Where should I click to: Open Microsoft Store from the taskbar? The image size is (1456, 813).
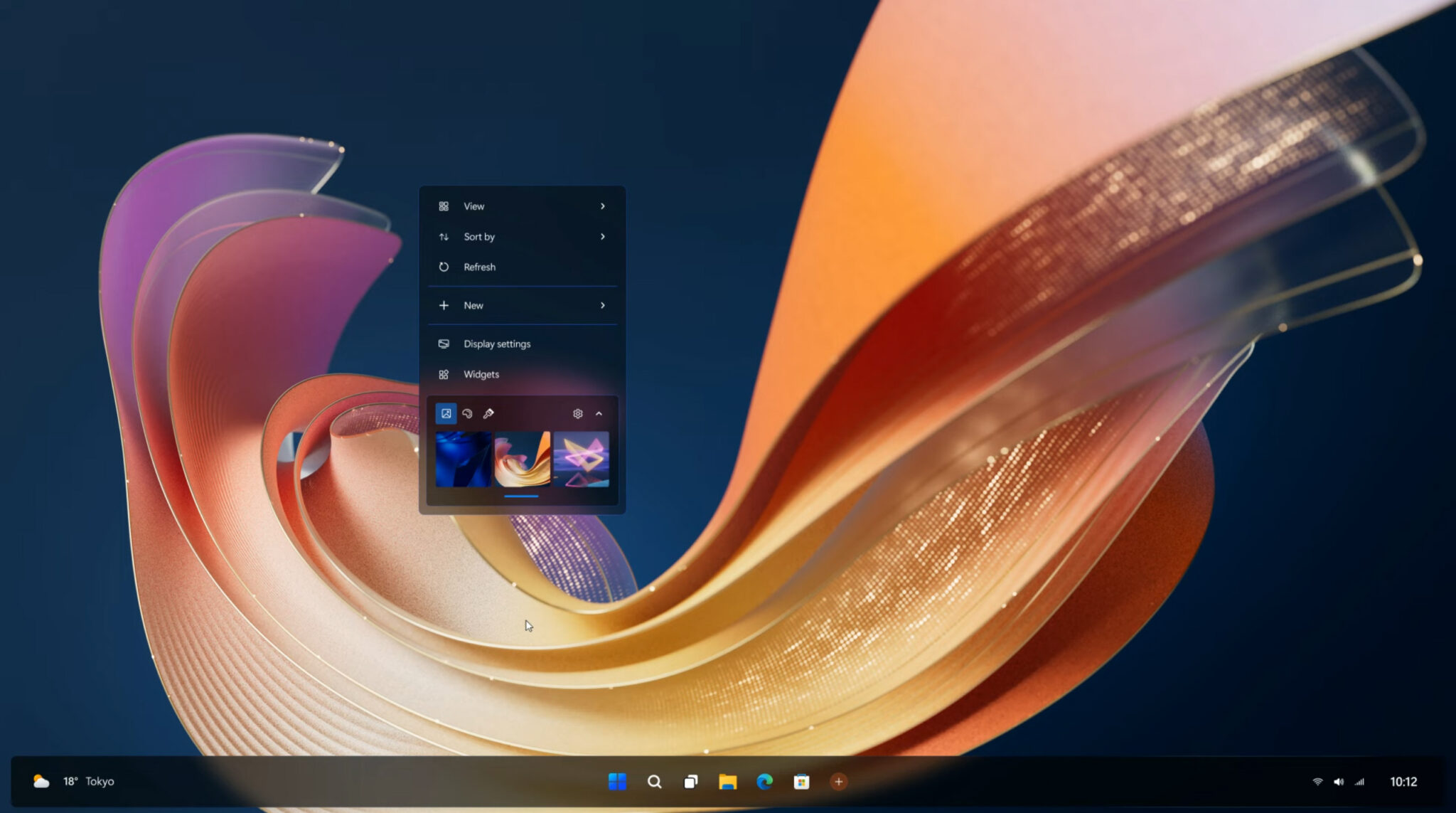click(802, 781)
